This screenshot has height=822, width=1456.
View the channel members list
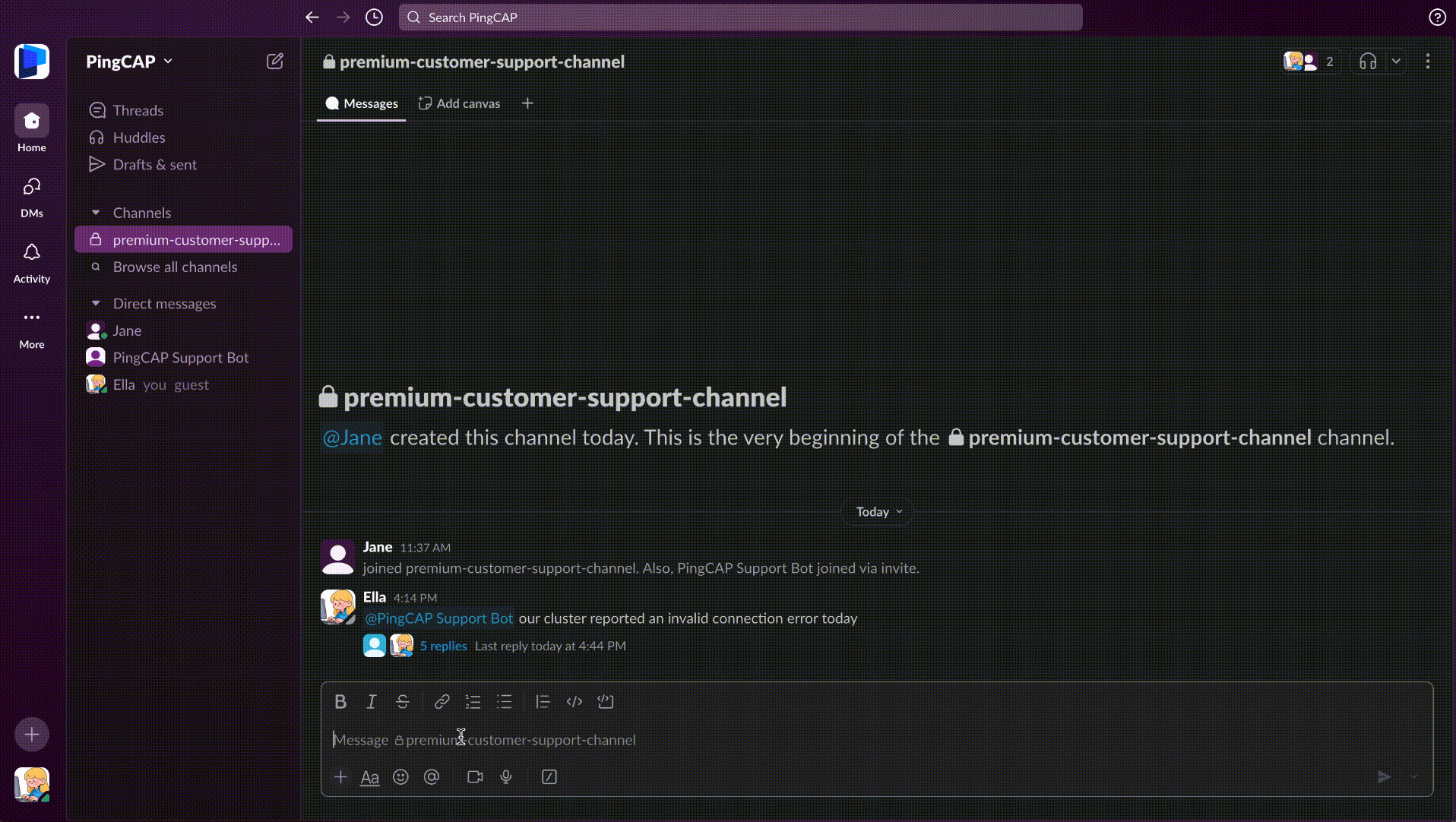click(x=1311, y=62)
